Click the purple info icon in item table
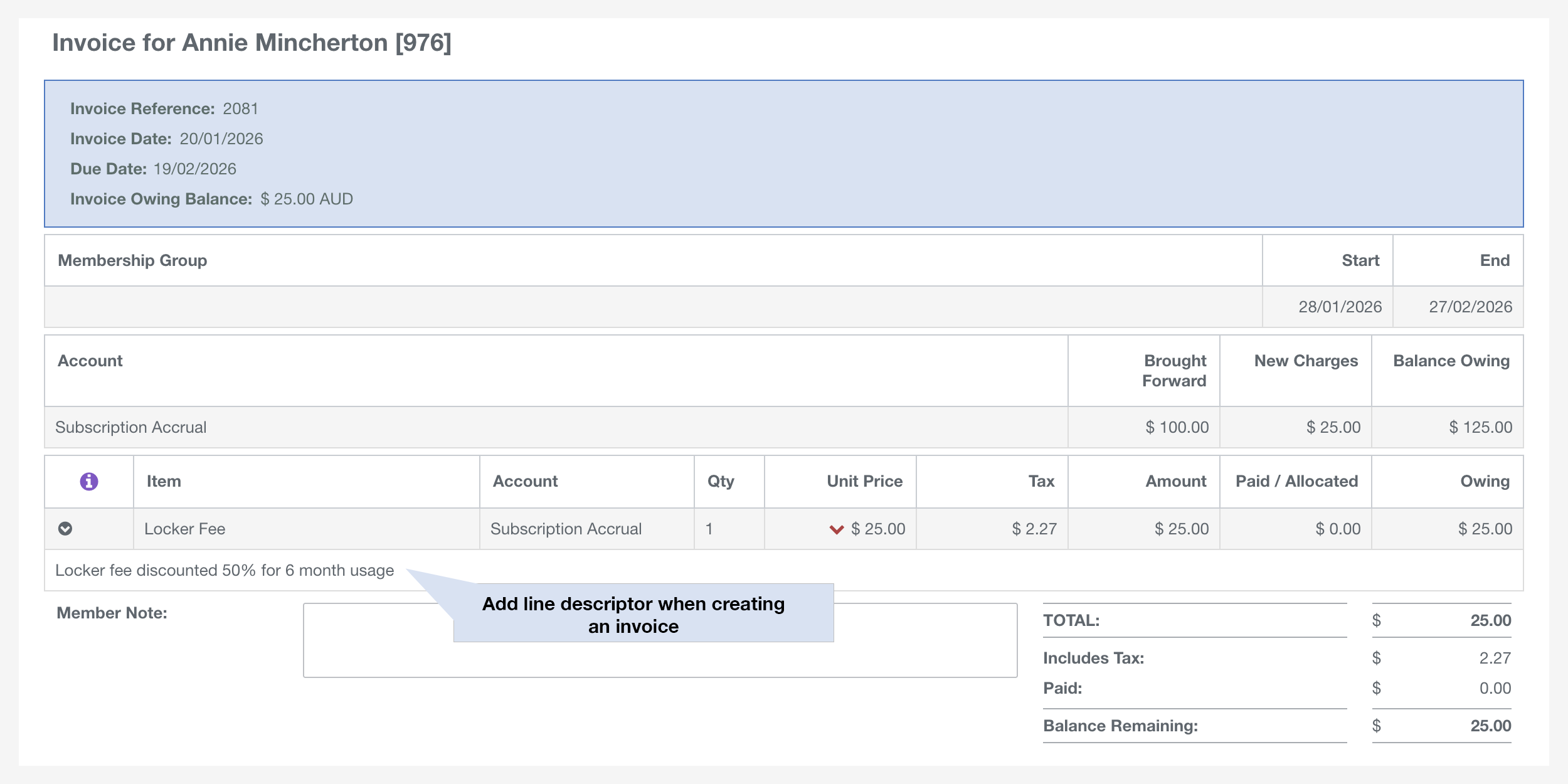 (x=89, y=481)
